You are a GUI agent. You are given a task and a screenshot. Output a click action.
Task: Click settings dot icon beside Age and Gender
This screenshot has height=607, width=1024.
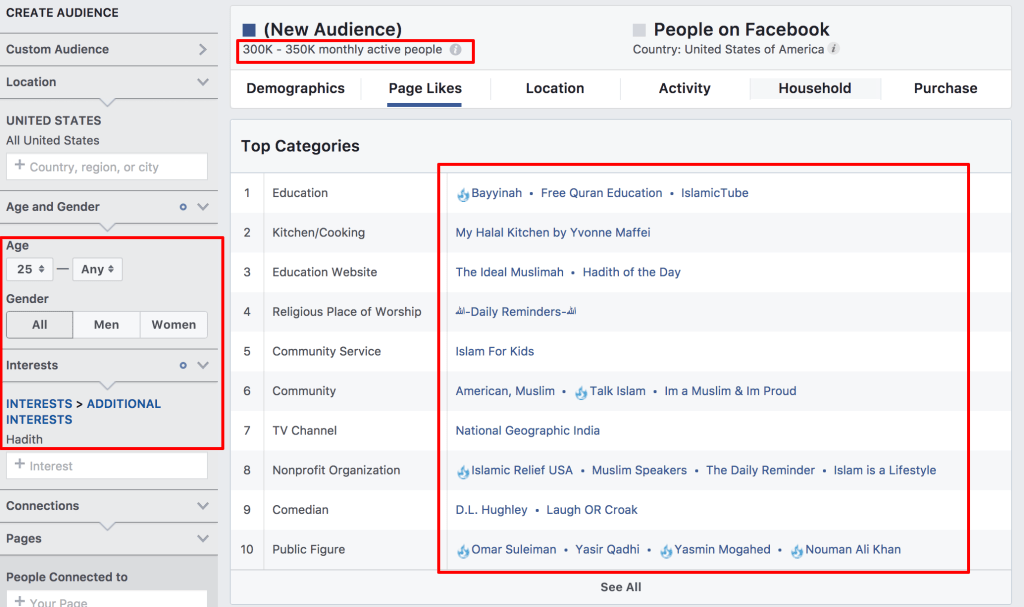(x=183, y=207)
